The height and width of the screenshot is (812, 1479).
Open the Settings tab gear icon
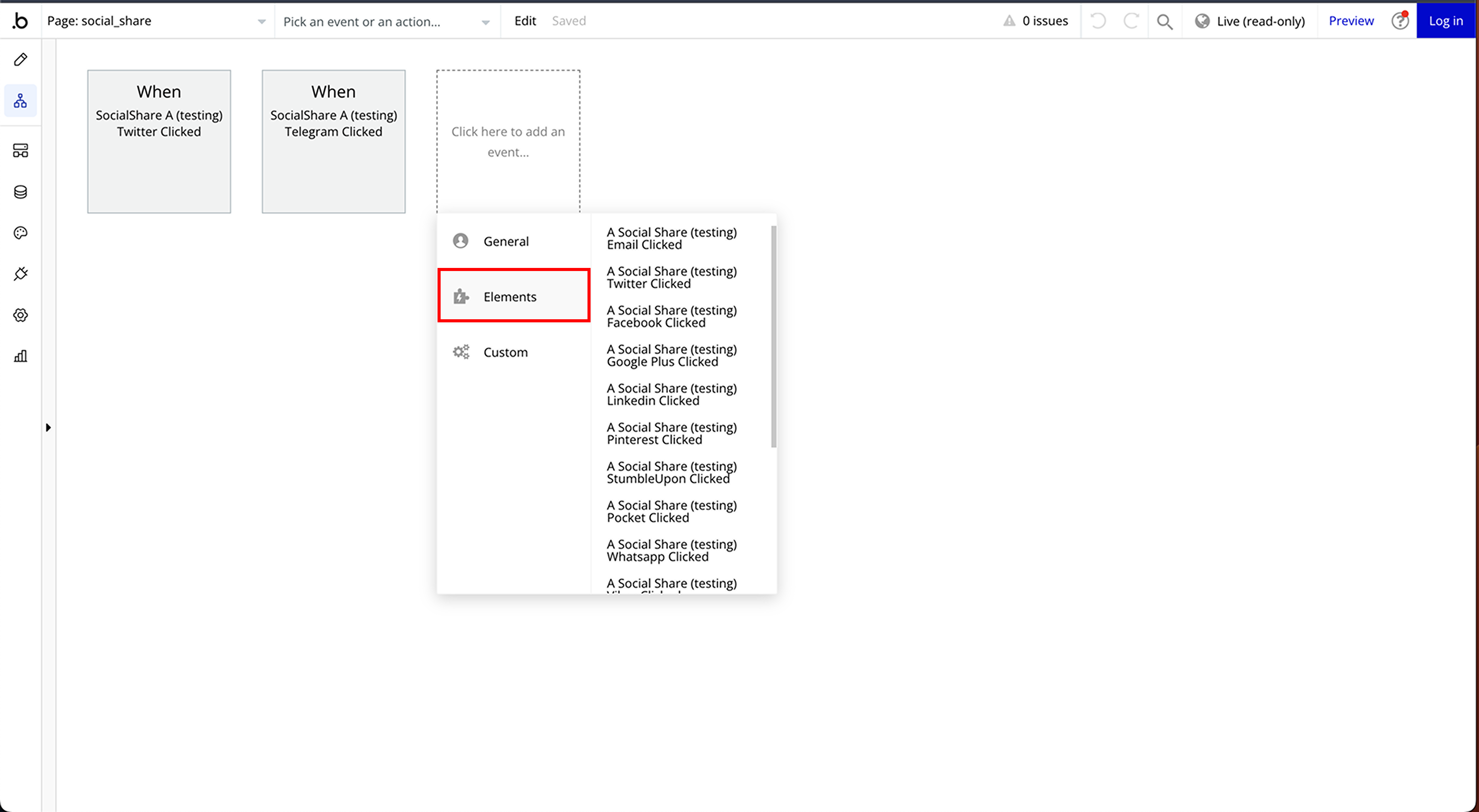21,315
